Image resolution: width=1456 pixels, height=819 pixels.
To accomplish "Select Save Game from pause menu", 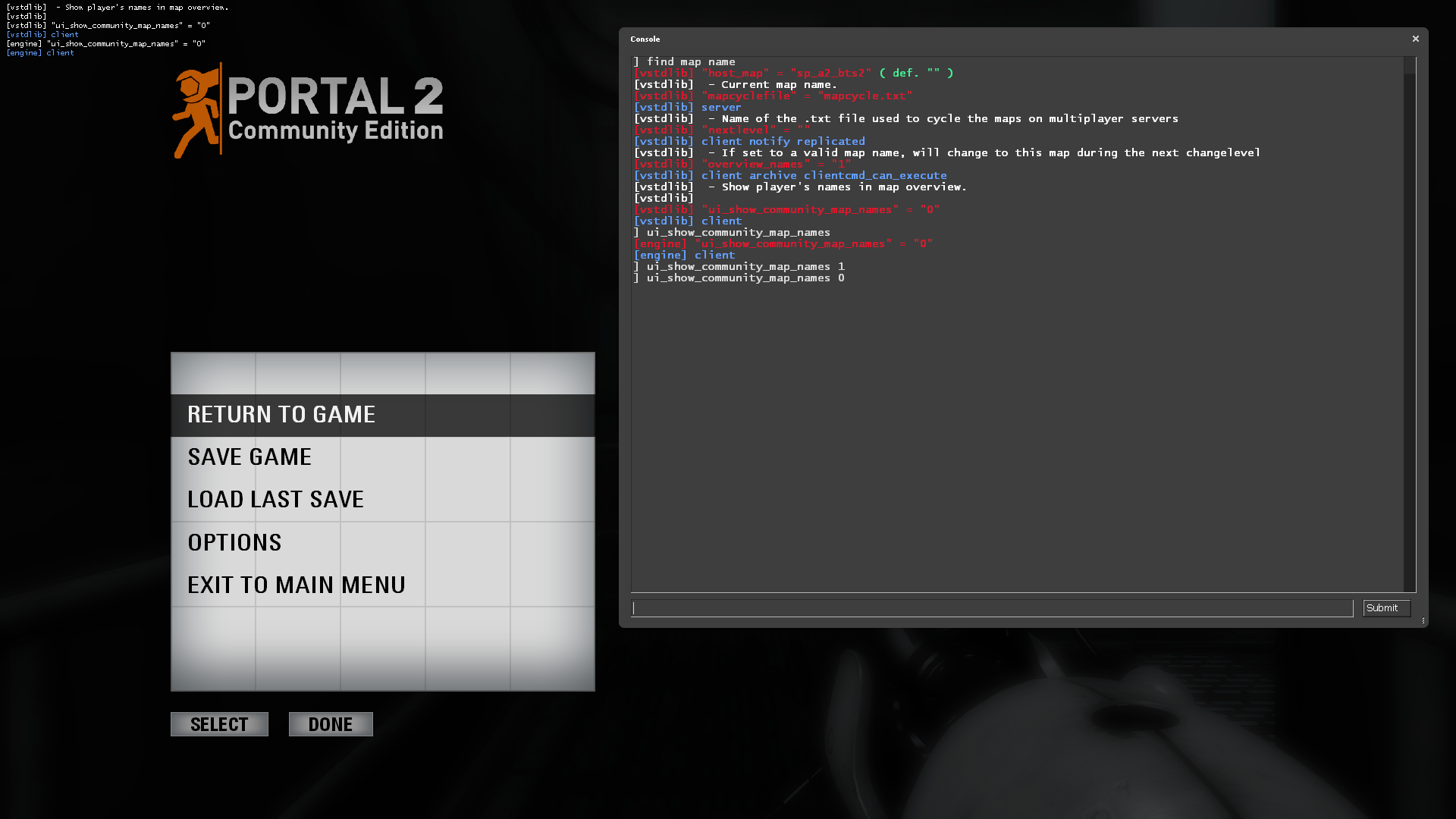I will [x=249, y=457].
